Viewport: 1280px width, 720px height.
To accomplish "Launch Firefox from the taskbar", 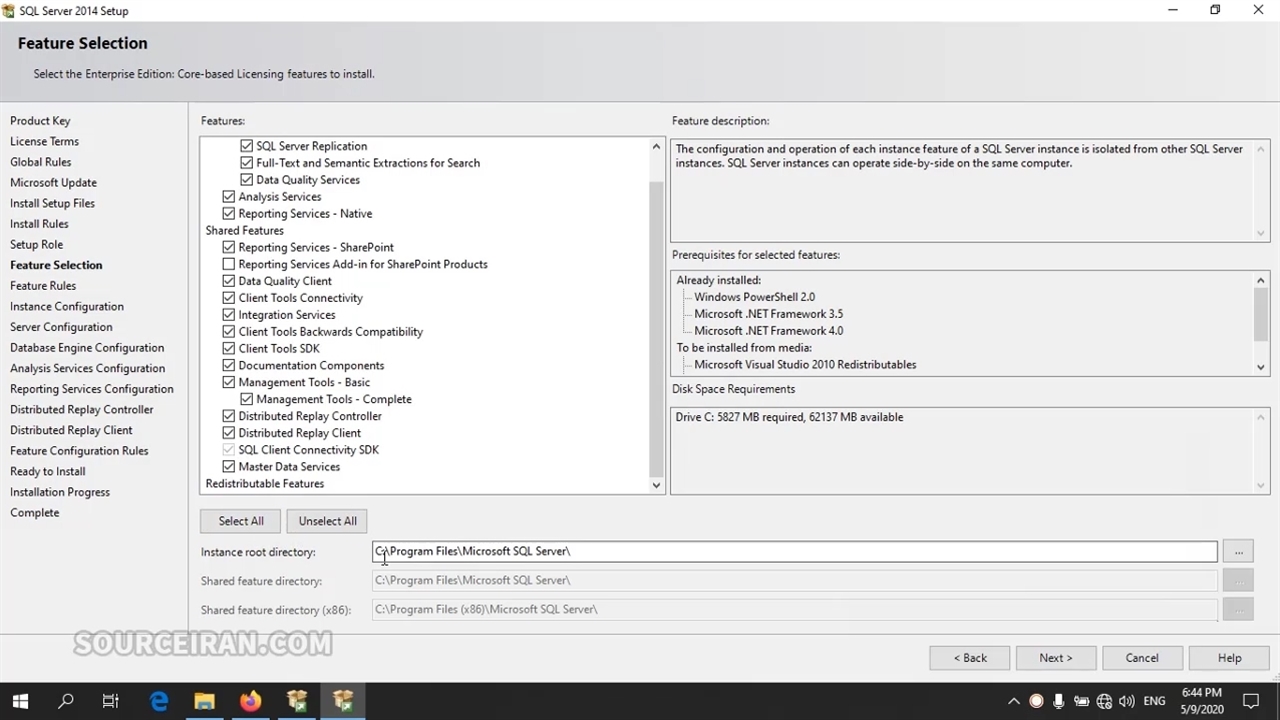I will pyautogui.click(x=250, y=701).
